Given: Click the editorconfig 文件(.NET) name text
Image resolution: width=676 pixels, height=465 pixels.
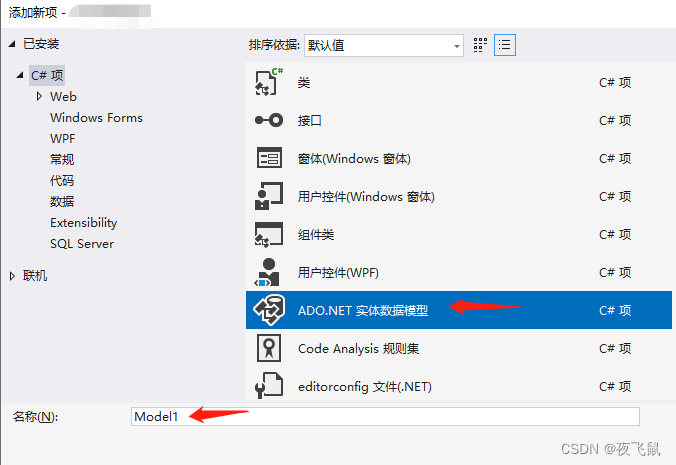Looking at the screenshot, I should tap(364, 387).
